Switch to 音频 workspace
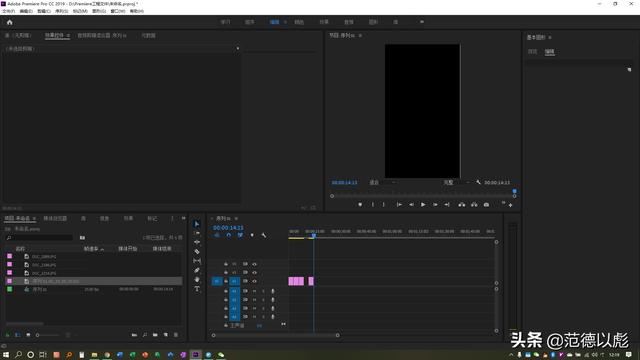Viewport: 640px width, 360px height. pyautogui.click(x=349, y=22)
